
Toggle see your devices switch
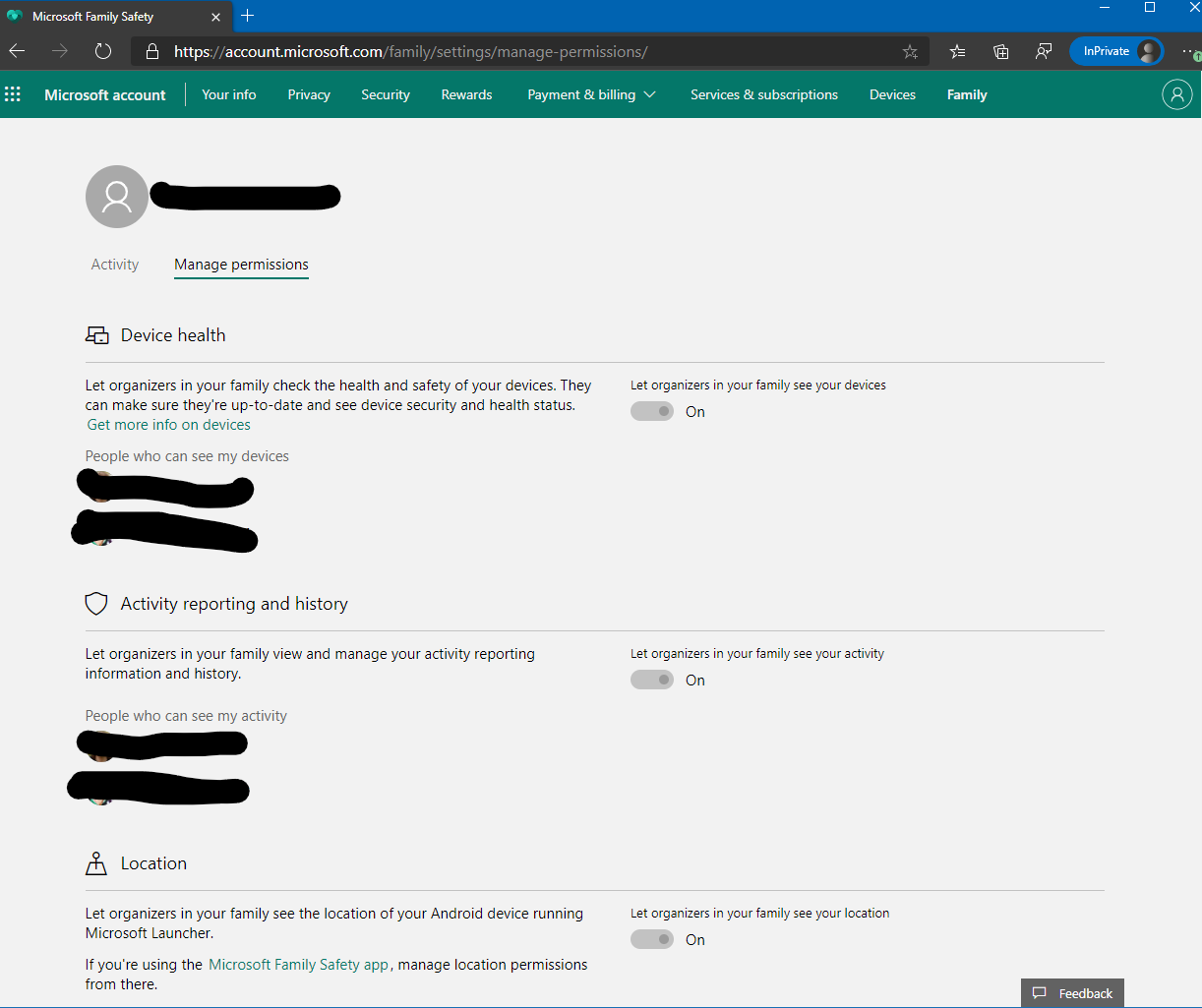pos(652,411)
